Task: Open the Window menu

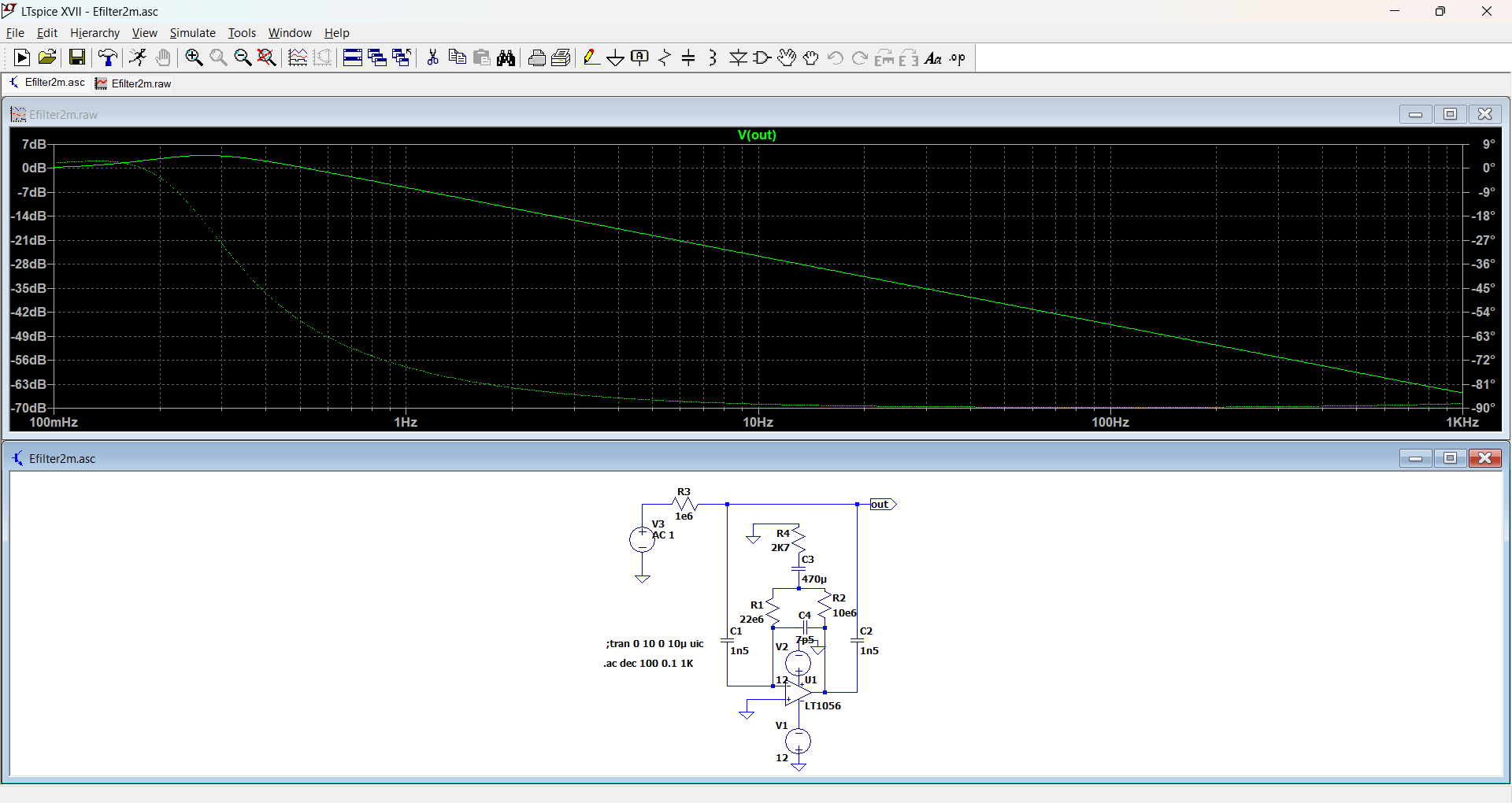Action: (x=290, y=33)
